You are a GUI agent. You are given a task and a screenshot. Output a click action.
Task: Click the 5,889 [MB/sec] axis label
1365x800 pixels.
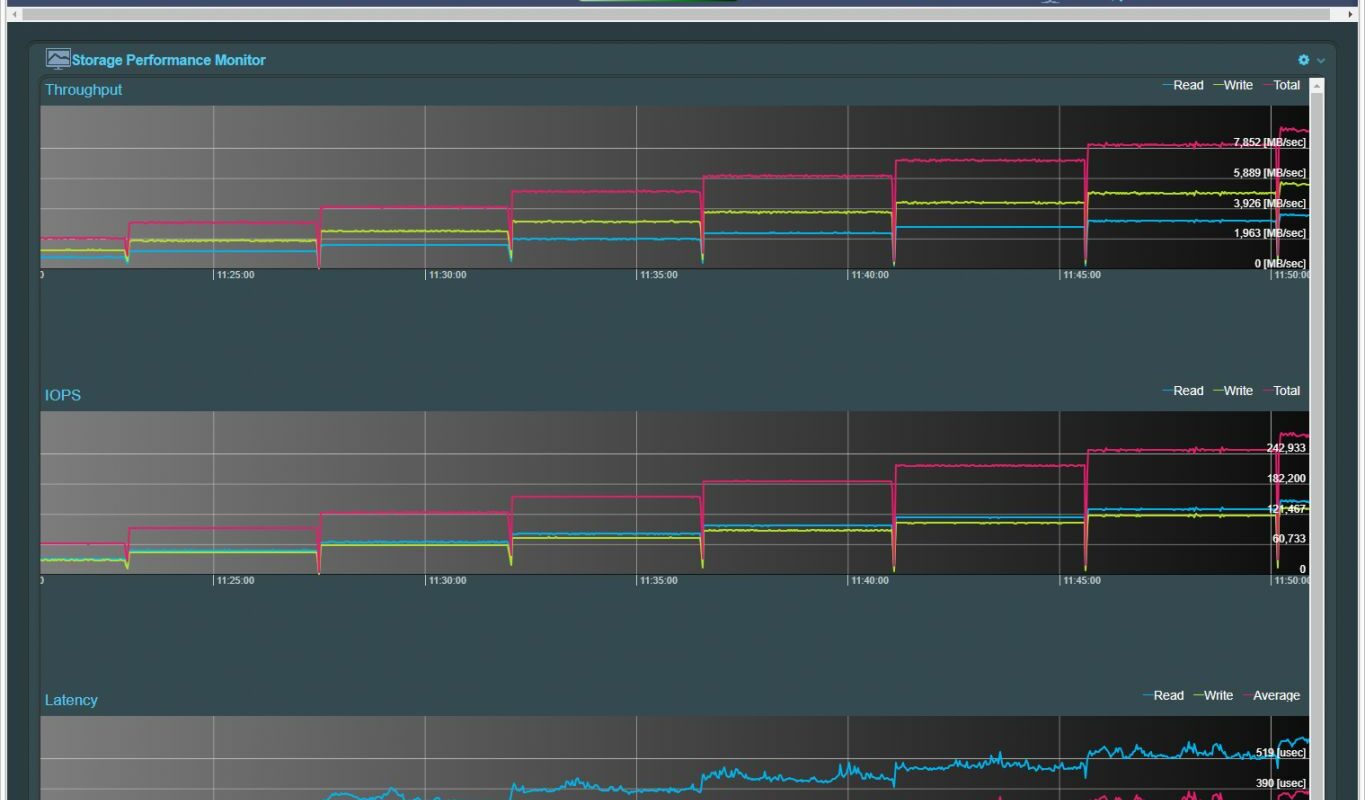pos(1269,173)
